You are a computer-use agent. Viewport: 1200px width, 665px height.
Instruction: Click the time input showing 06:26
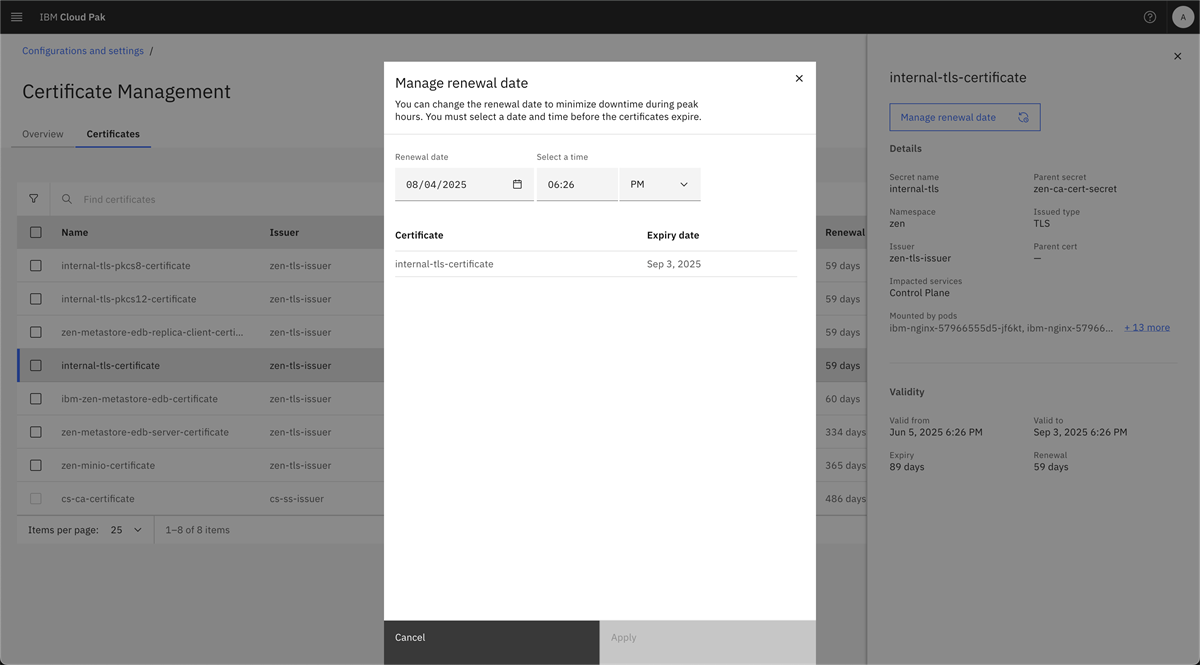(577, 184)
